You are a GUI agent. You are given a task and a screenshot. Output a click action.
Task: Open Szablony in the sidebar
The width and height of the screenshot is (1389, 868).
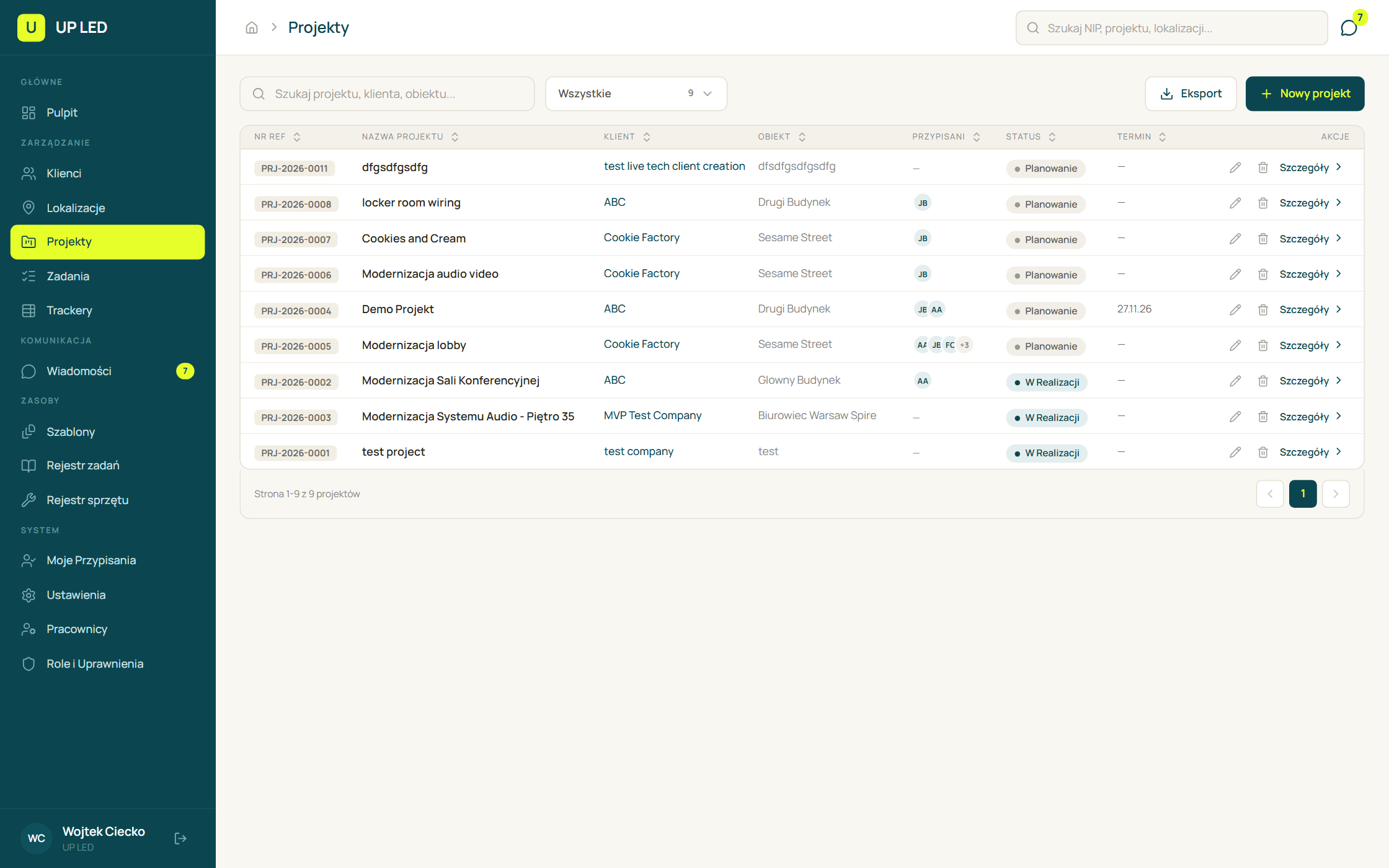coord(107,432)
